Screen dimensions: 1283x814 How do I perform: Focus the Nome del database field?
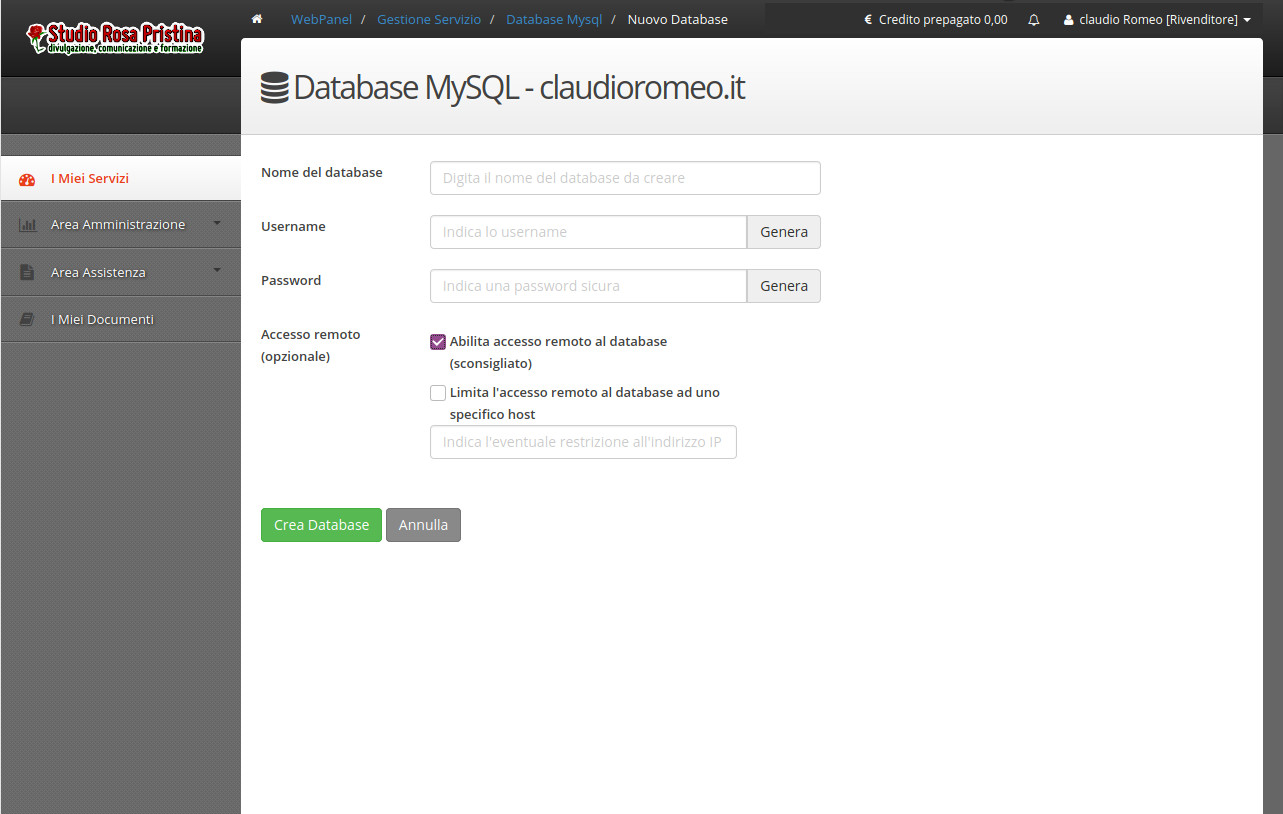click(625, 178)
